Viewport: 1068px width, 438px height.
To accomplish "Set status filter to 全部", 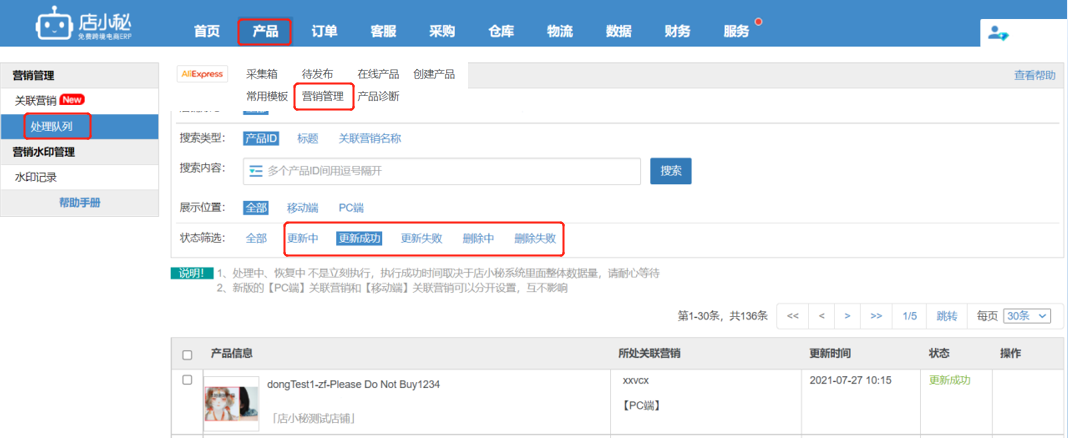I will 257,238.
